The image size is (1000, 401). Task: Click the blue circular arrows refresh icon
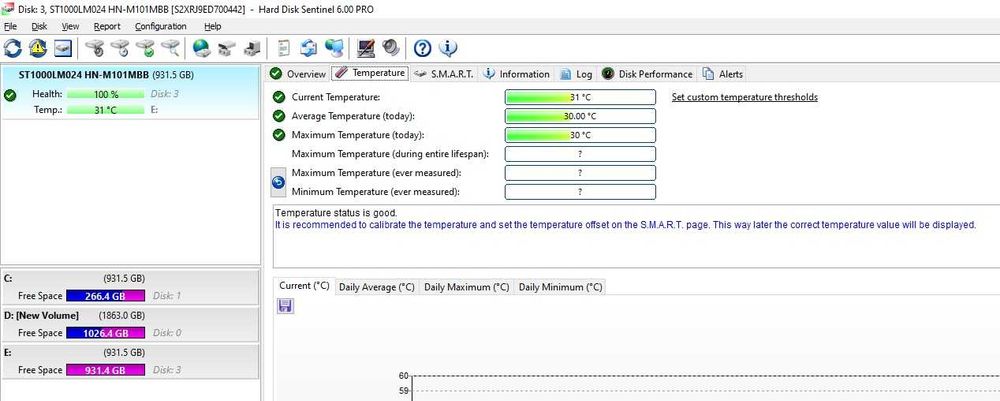[12, 48]
